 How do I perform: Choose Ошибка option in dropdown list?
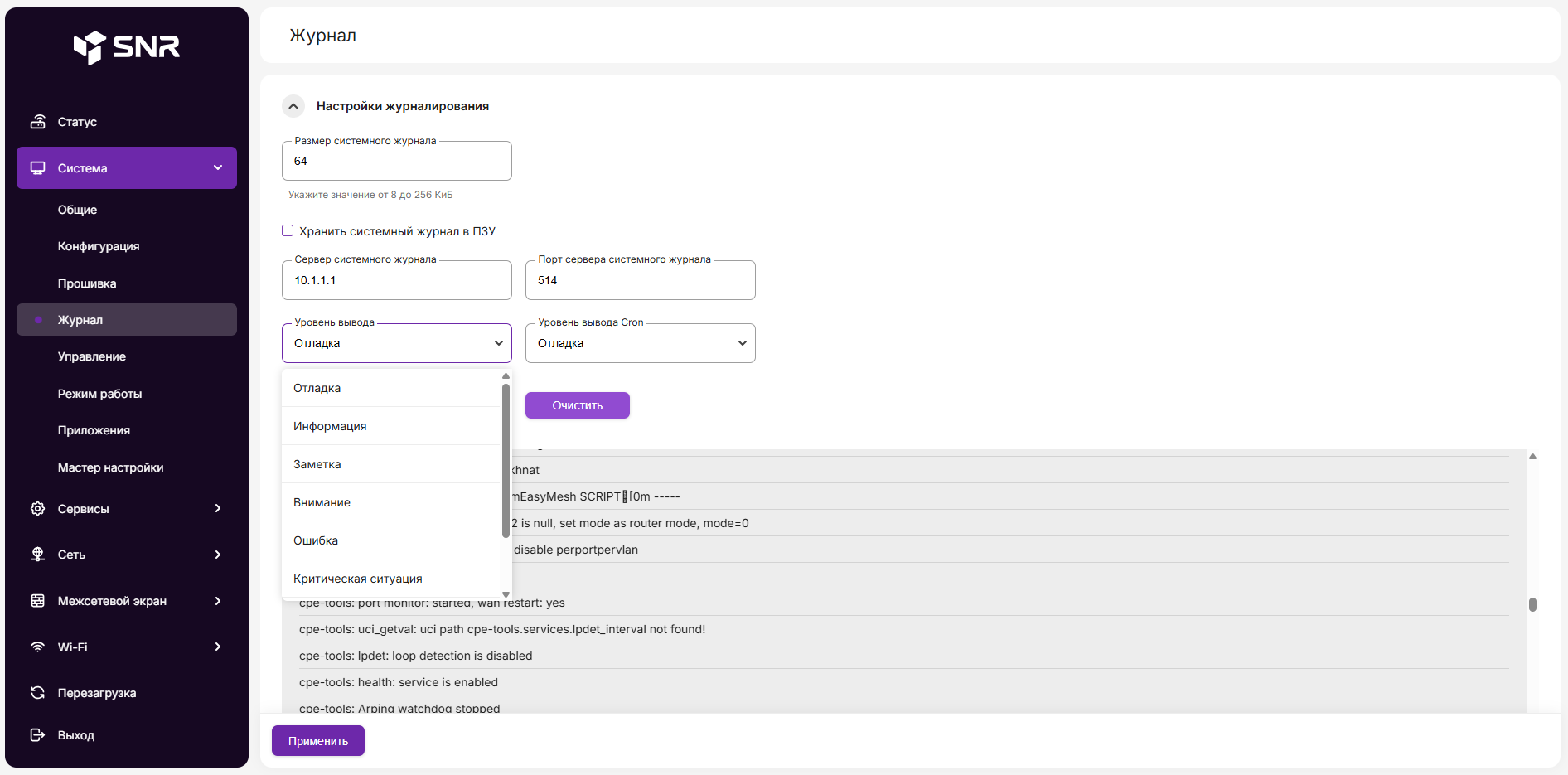point(316,540)
